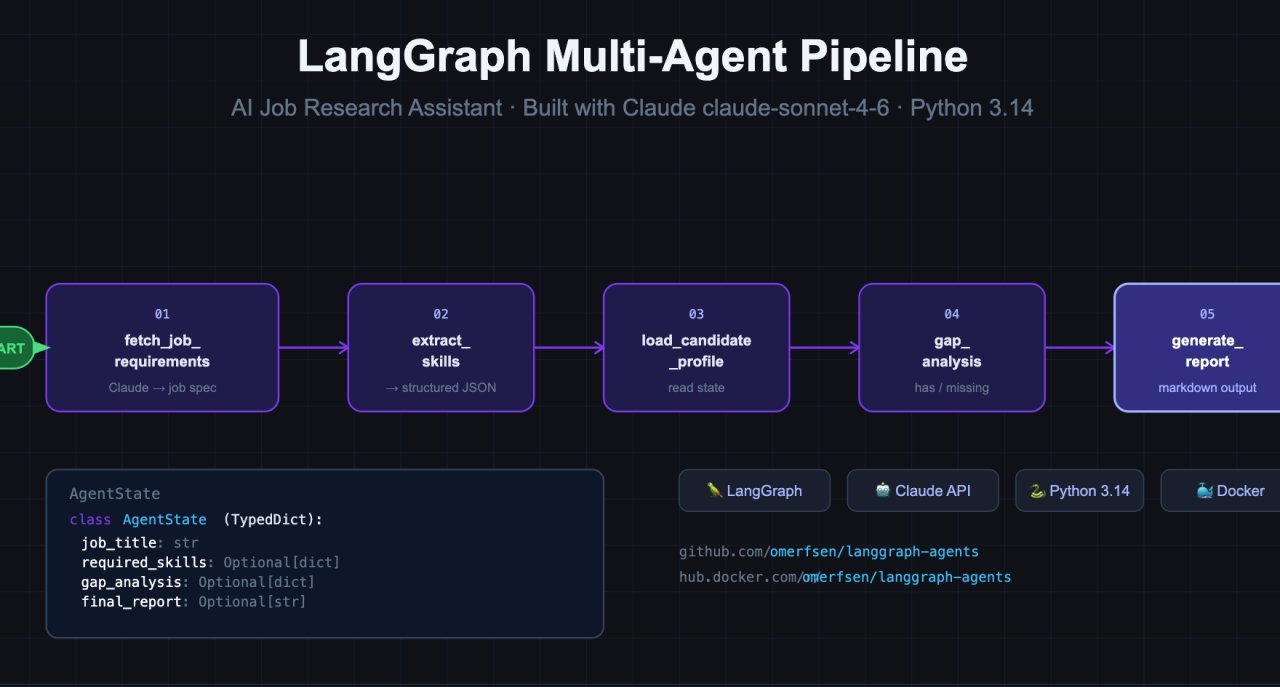Click step number 03
Image resolution: width=1280 pixels, height=687 pixels.
[696, 314]
